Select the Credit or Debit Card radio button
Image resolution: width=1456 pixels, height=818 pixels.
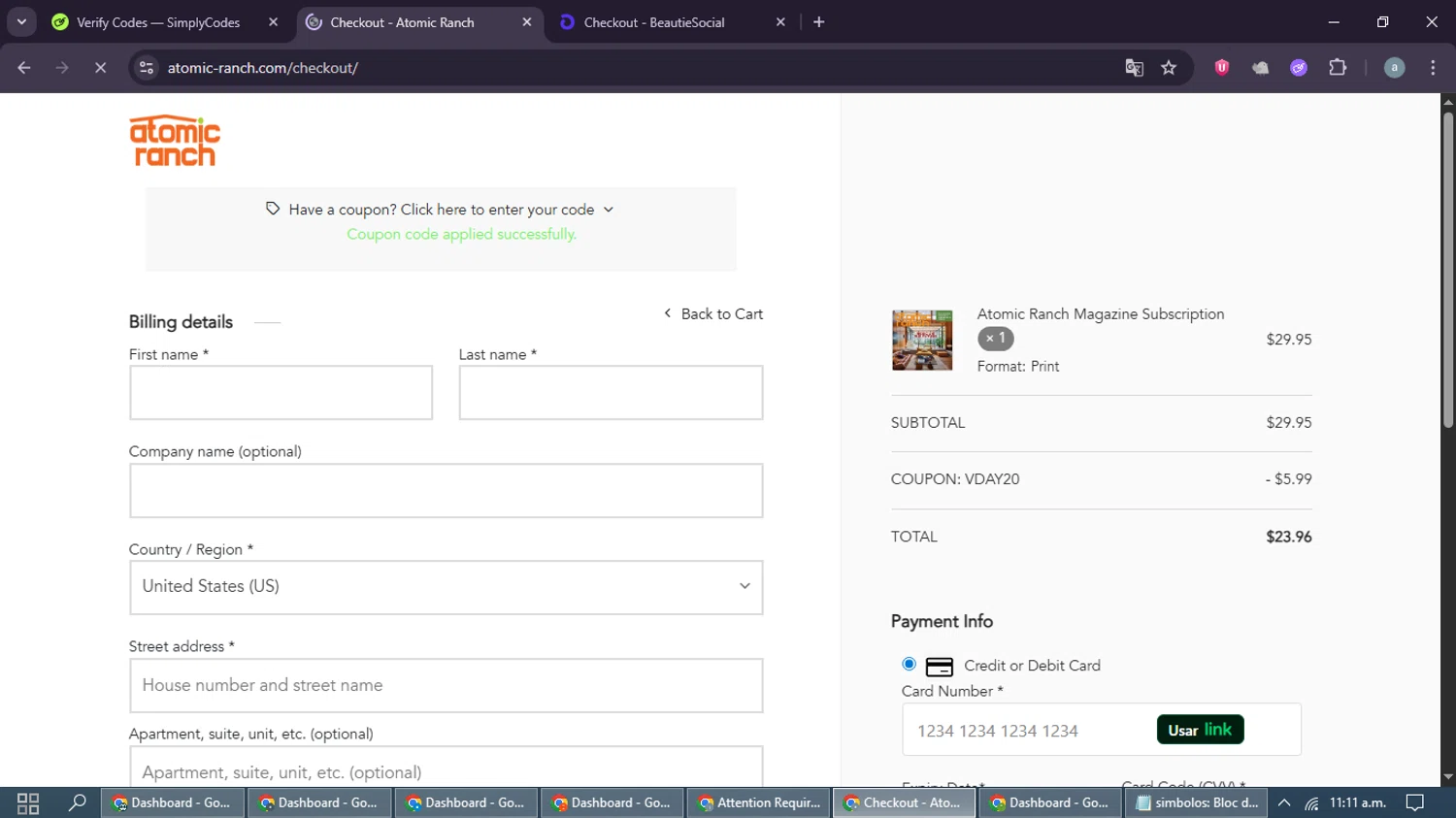pyautogui.click(x=909, y=665)
